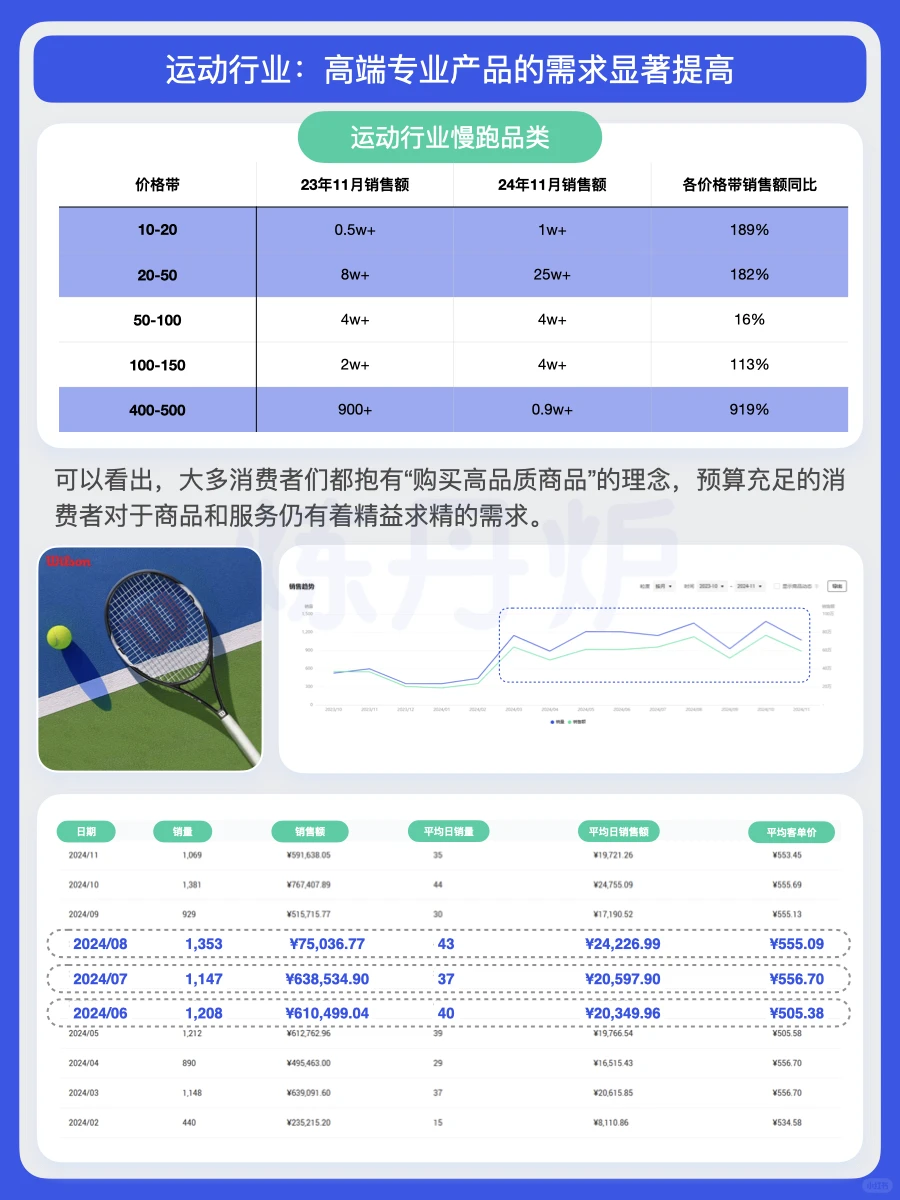Image resolution: width=900 pixels, height=1200 pixels.
Task: Open the 2023-10 start date selector
Action: pyautogui.click(x=710, y=586)
